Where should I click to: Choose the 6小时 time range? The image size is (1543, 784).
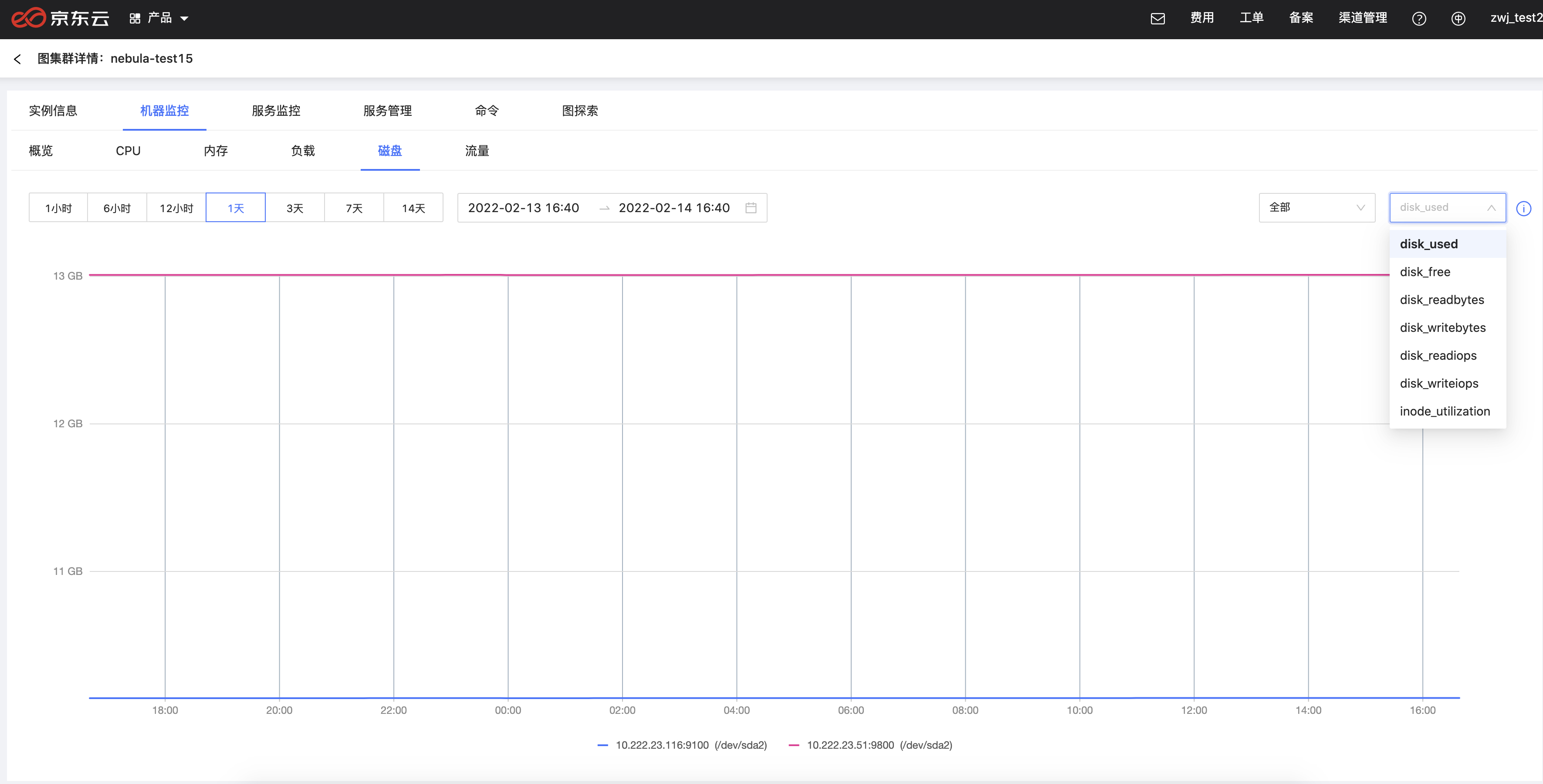(118, 208)
